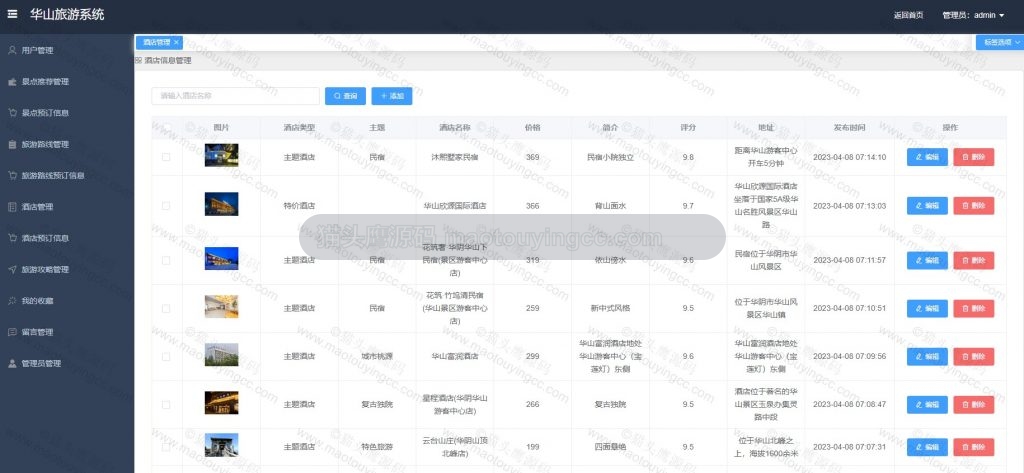Open the 沐熙墅家民宿 thumbnail image
Screen dimensions: 1024x473
[x=221, y=155]
